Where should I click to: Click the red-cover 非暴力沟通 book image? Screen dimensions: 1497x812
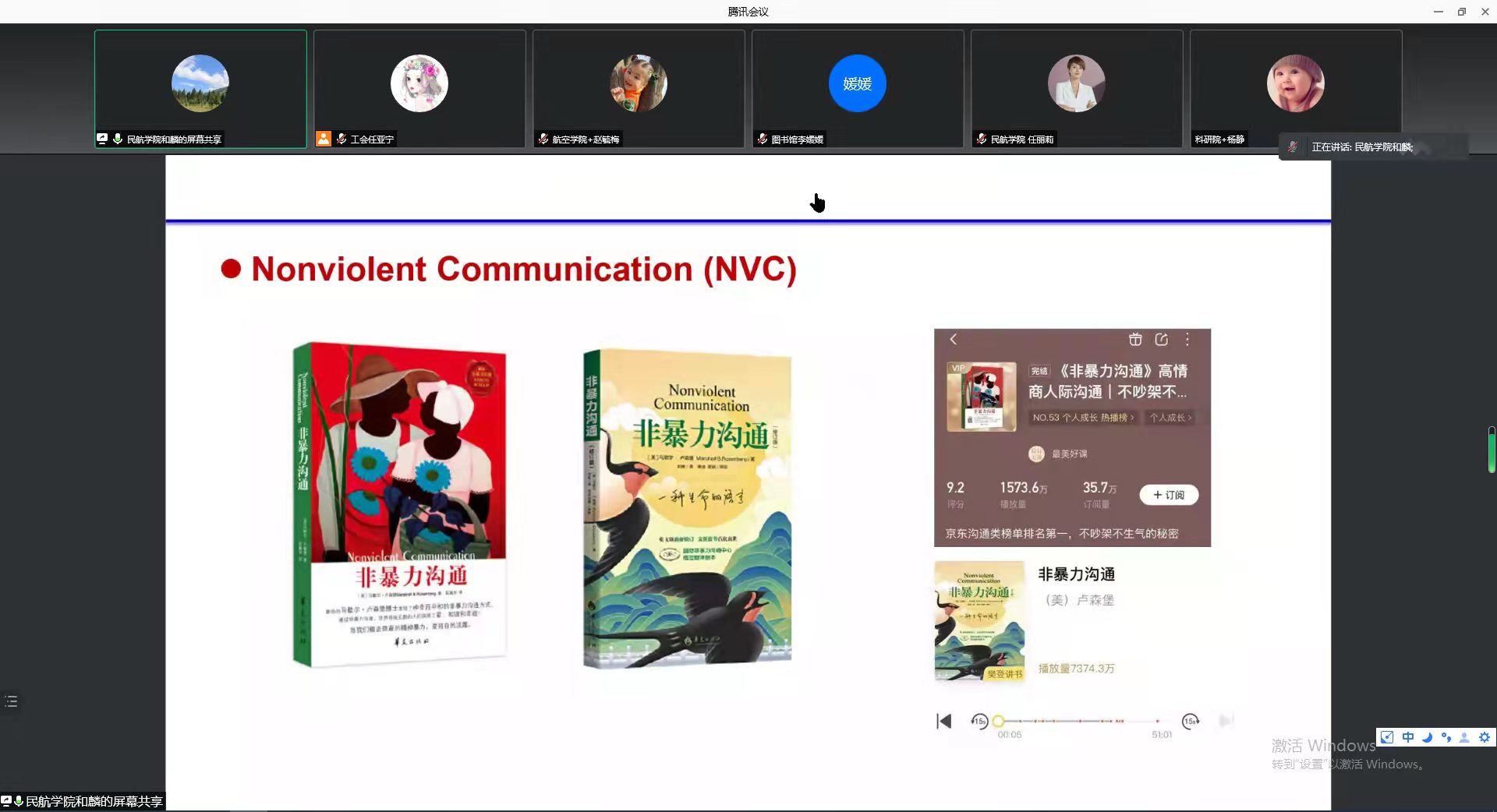[x=400, y=504]
